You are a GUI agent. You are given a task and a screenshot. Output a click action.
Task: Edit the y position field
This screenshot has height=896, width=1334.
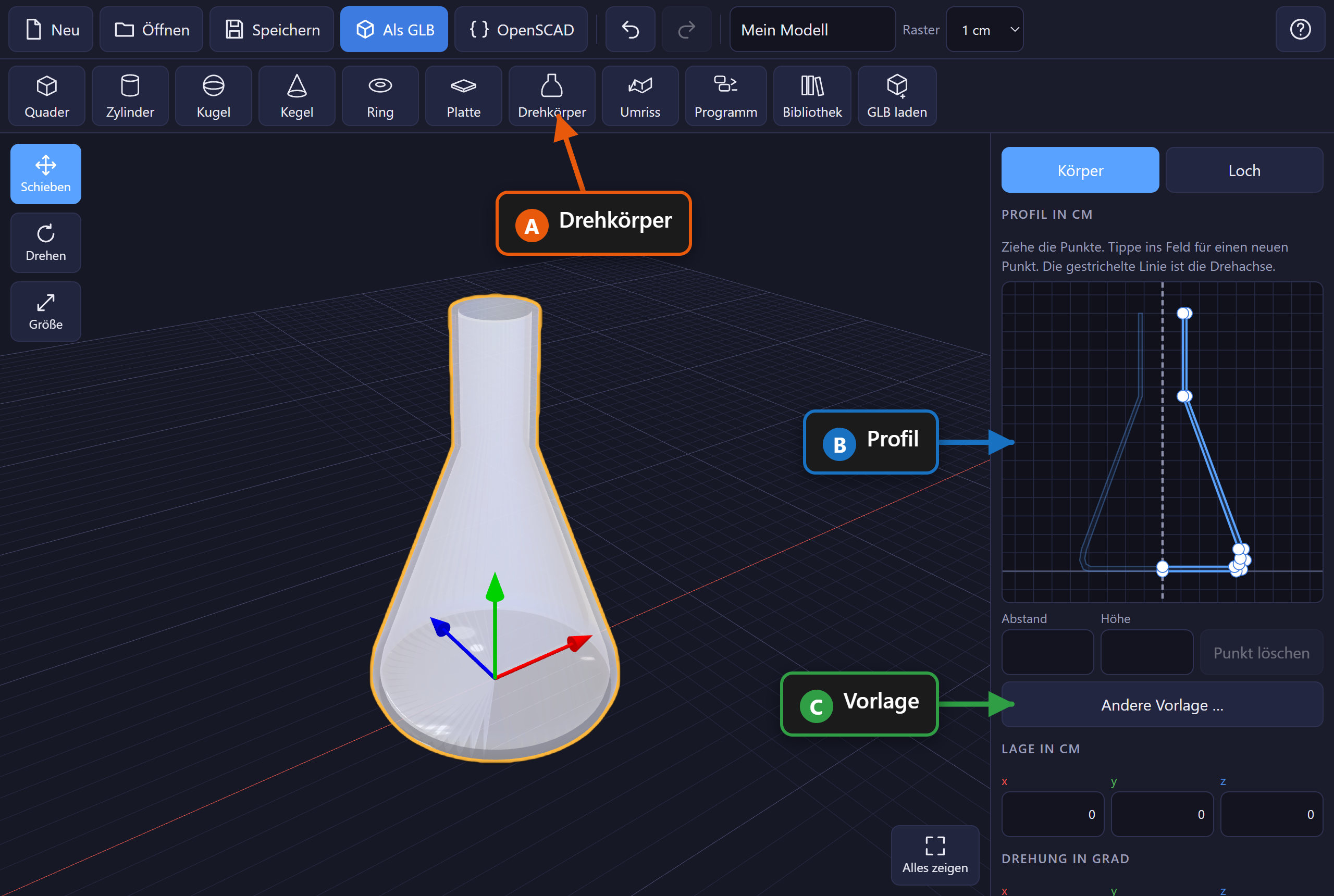(1162, 814)
